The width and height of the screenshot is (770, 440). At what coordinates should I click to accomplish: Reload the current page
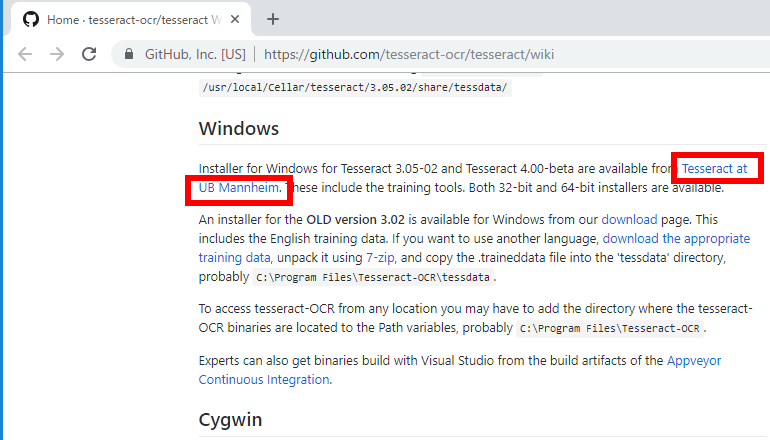pyautogui.click(x=89, y=54)
